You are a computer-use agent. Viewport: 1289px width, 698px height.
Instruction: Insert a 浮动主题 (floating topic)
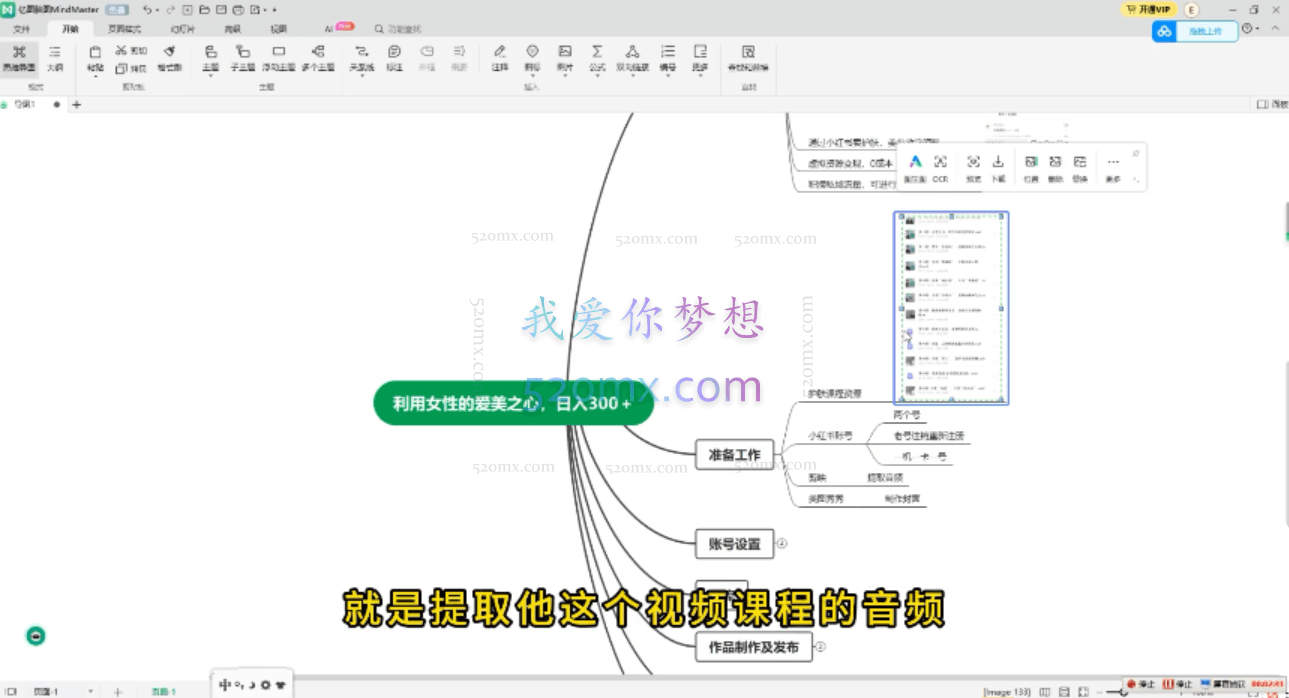pyautogui.click(x=278, y=57)
